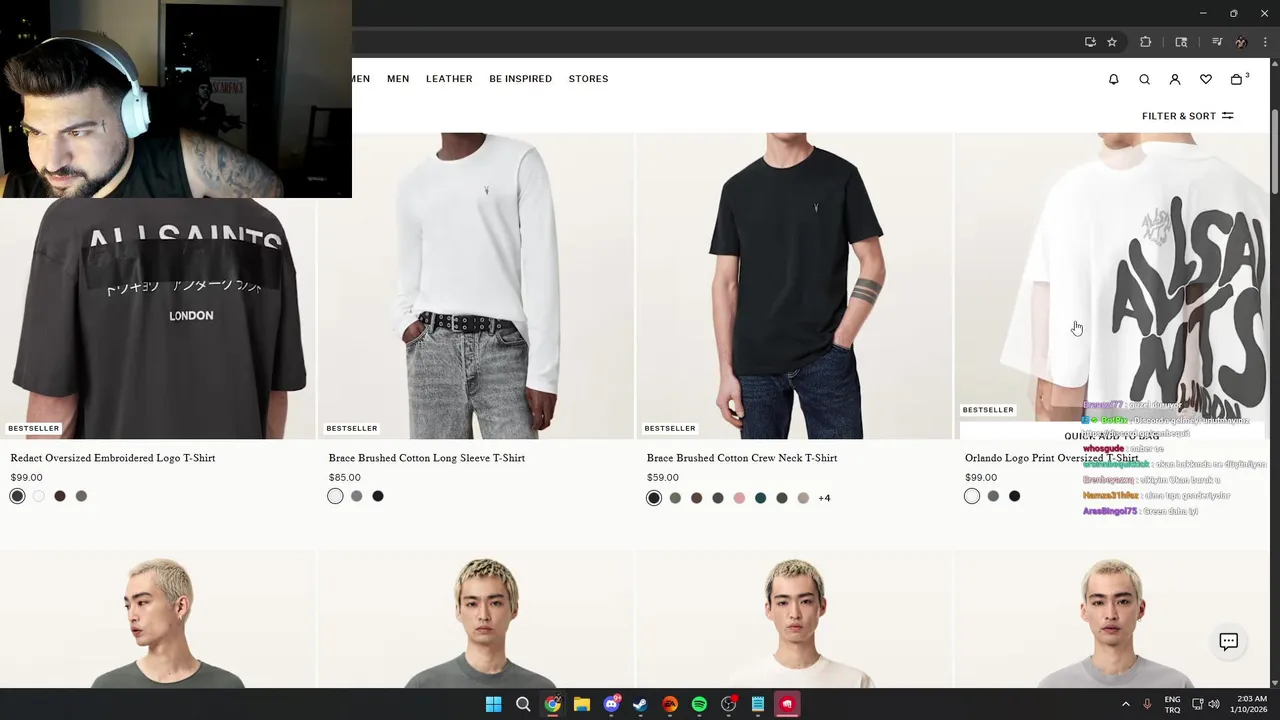Open the notifications bell on the site header

click(1113, 79)
